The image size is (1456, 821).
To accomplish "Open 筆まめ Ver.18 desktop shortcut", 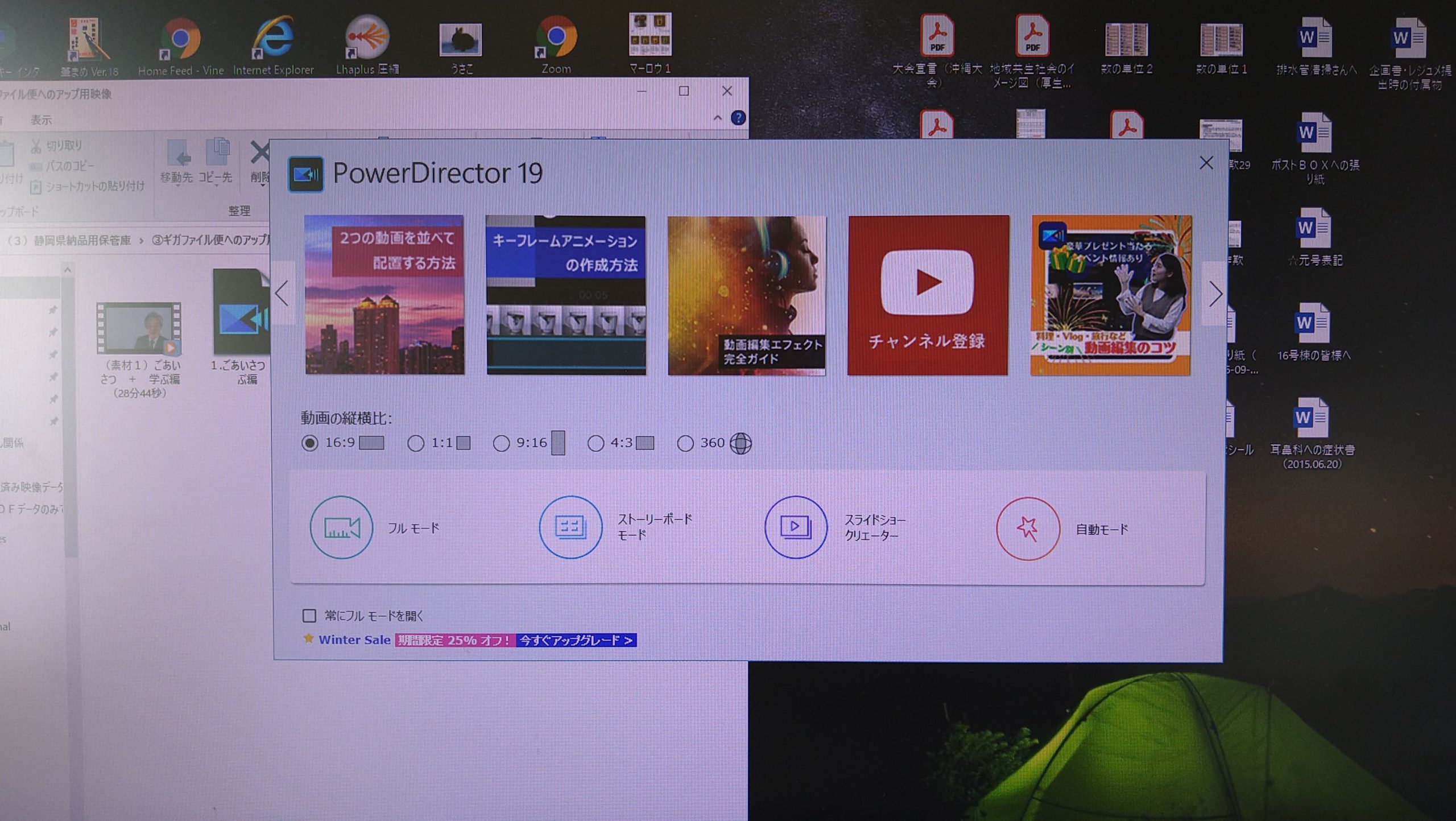I will (89, 47).
